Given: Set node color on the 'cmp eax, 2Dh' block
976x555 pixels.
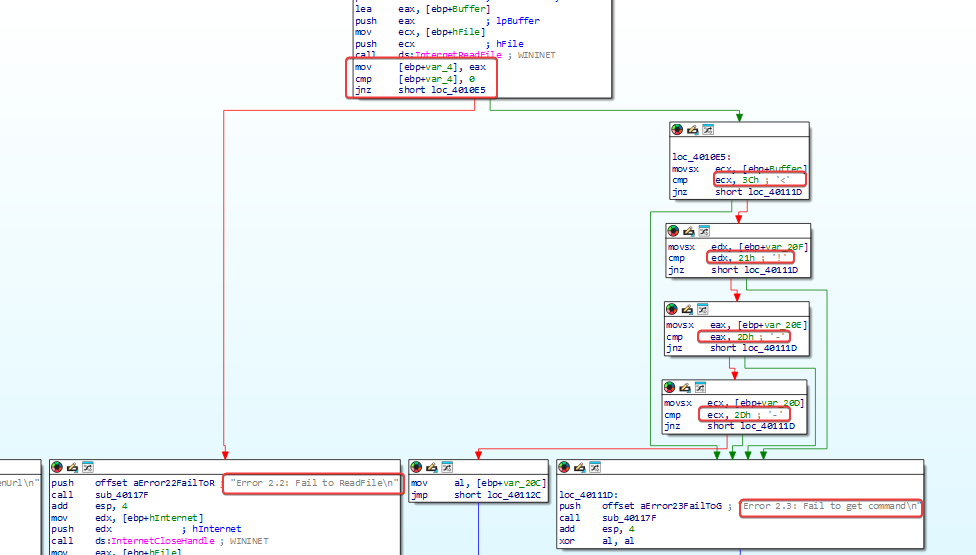Looking at the screenshot, I should tap(672, 309).
